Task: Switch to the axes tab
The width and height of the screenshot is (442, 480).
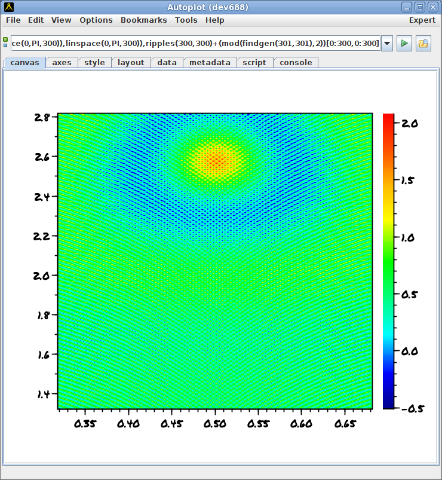Action: (x=62, y=63)
